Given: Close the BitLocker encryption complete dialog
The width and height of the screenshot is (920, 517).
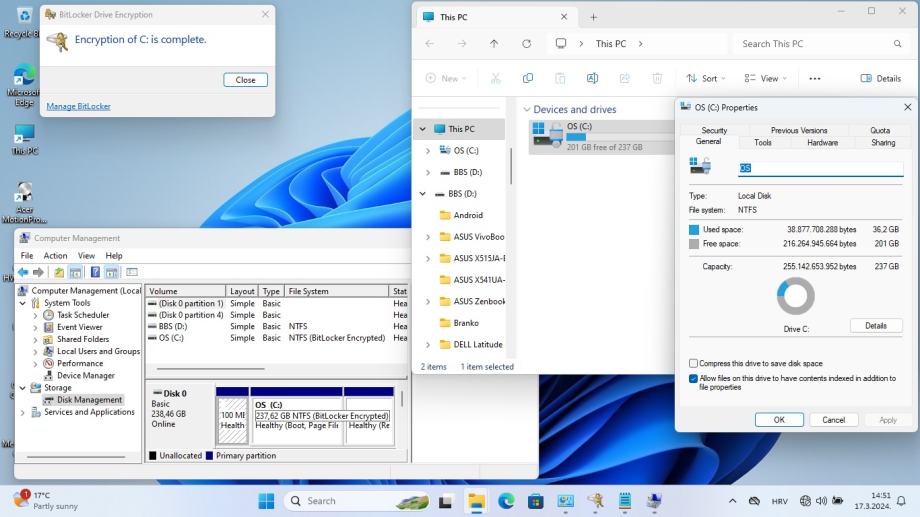Looking at the screenshot, I should click(x=245, y=80).
